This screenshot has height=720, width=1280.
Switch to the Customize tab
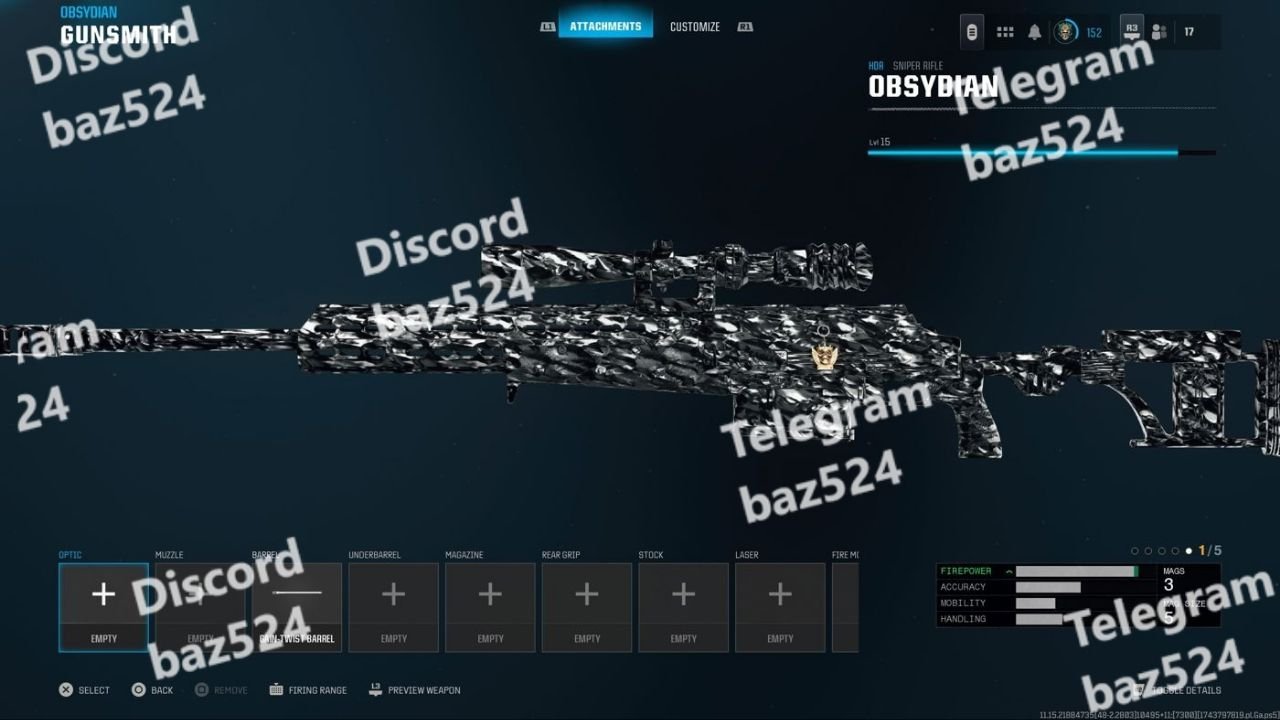pyautogui.click(x=695, y=27)
